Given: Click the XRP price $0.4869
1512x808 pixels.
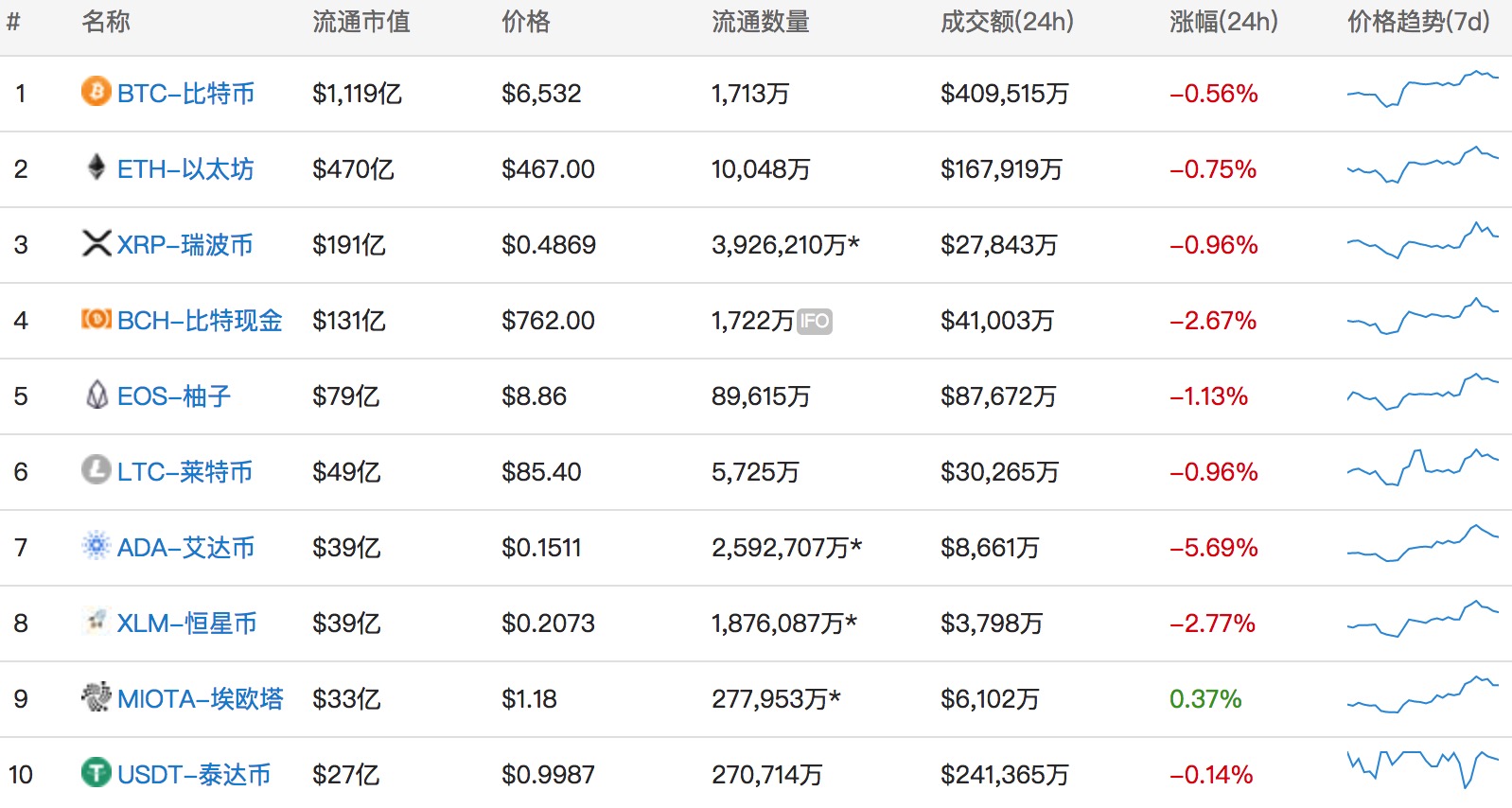Looking at the screenshot, I should click(x=549, y=245).
